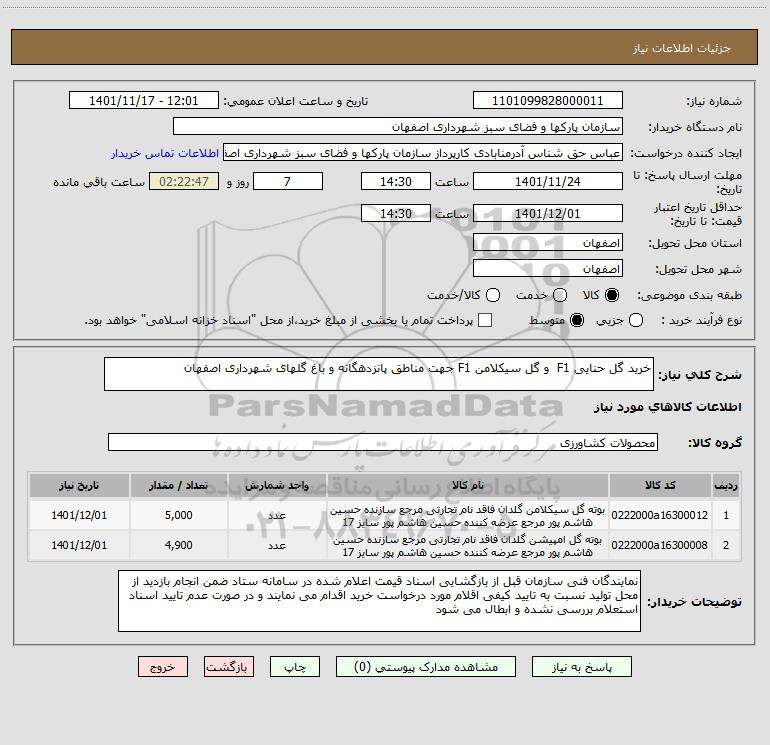Click the بازگشت back button
Image resolution: width=770 pixels, height=745 pixels.
click(x=229, y=667)
